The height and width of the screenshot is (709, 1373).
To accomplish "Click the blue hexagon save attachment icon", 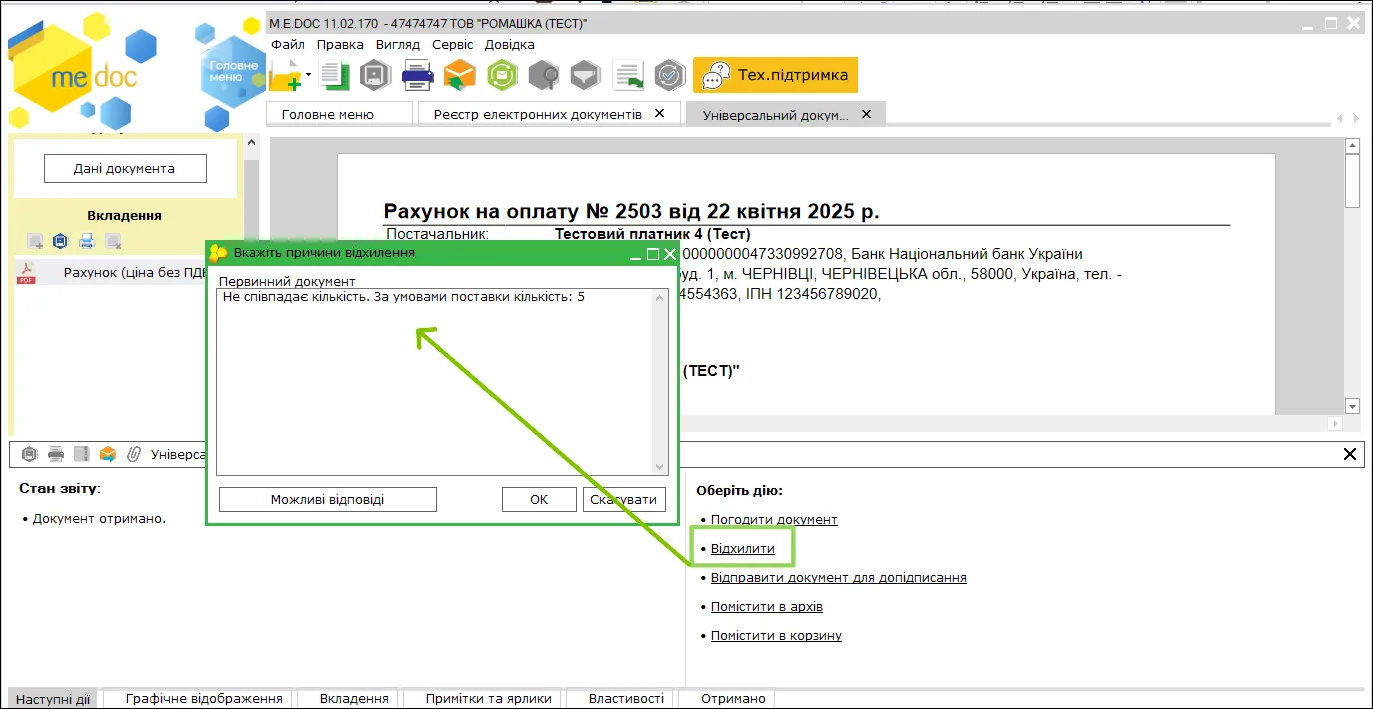I will click(x=60, y=240).
